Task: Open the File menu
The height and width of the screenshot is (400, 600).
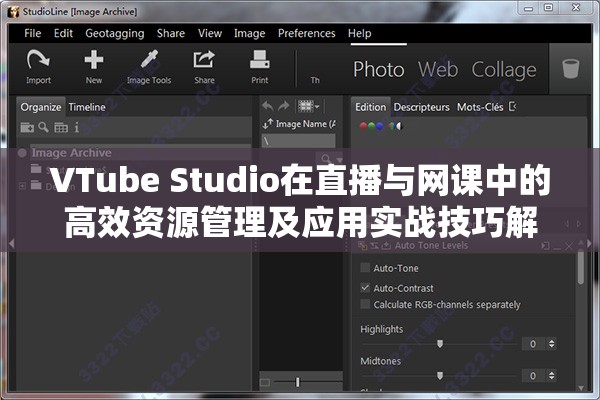Action: click(33, 33)
